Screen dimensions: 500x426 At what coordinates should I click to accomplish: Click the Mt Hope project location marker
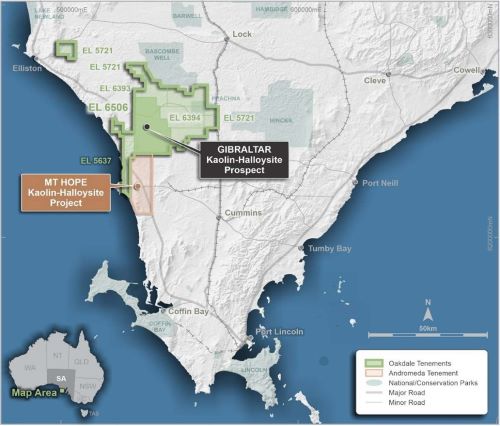(x=137, y=187)
